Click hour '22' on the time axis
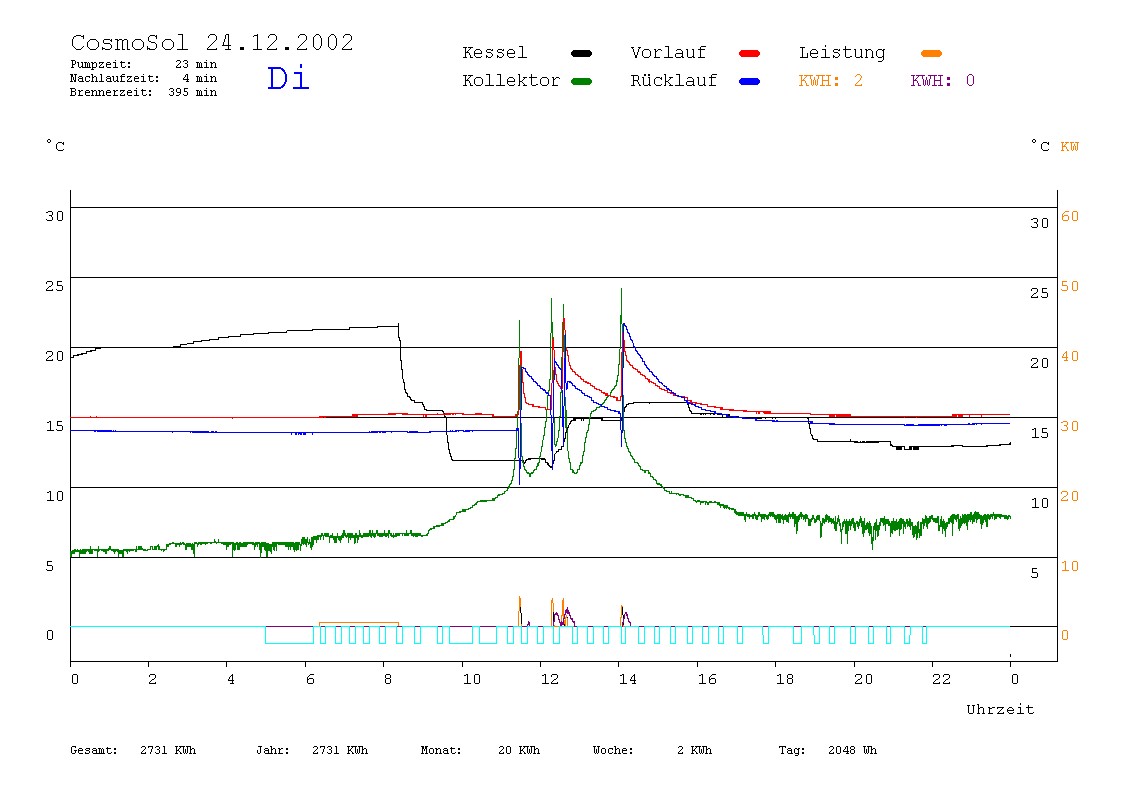The height and width of the screenshot is (812, 1148). click(942, 679)
